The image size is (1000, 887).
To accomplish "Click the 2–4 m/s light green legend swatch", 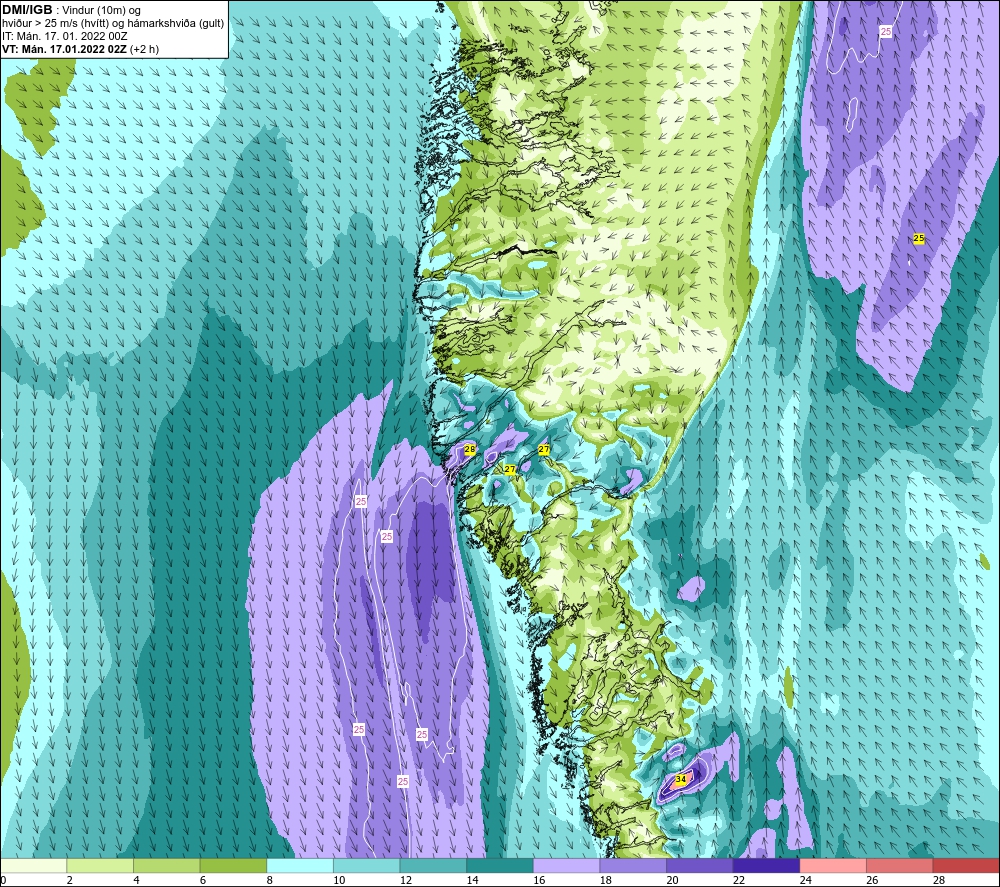I will pyautogui.click(x=100, y=865).
